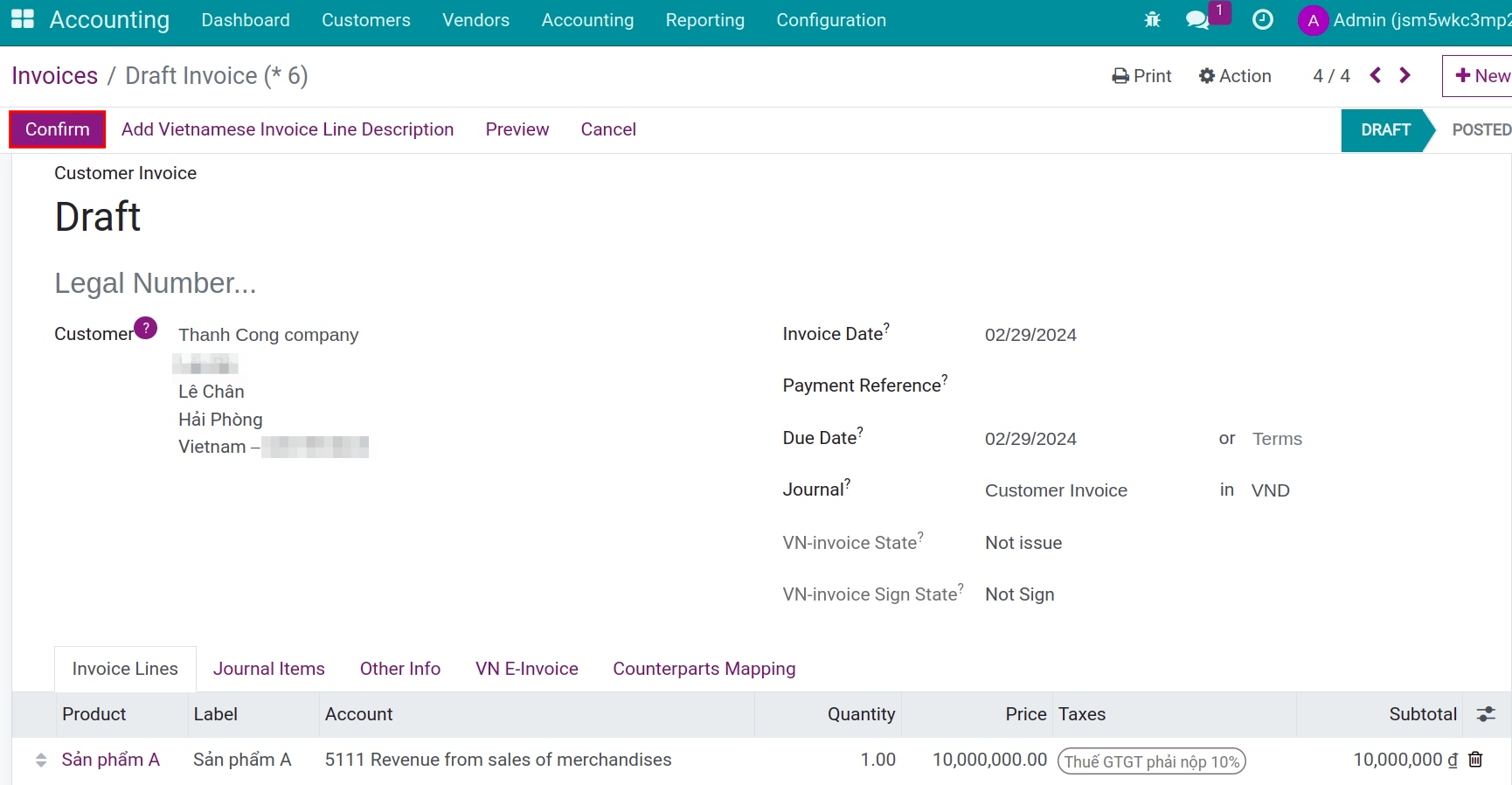
Task: Click the Customer help question mark badge
Action: [146, 328]
